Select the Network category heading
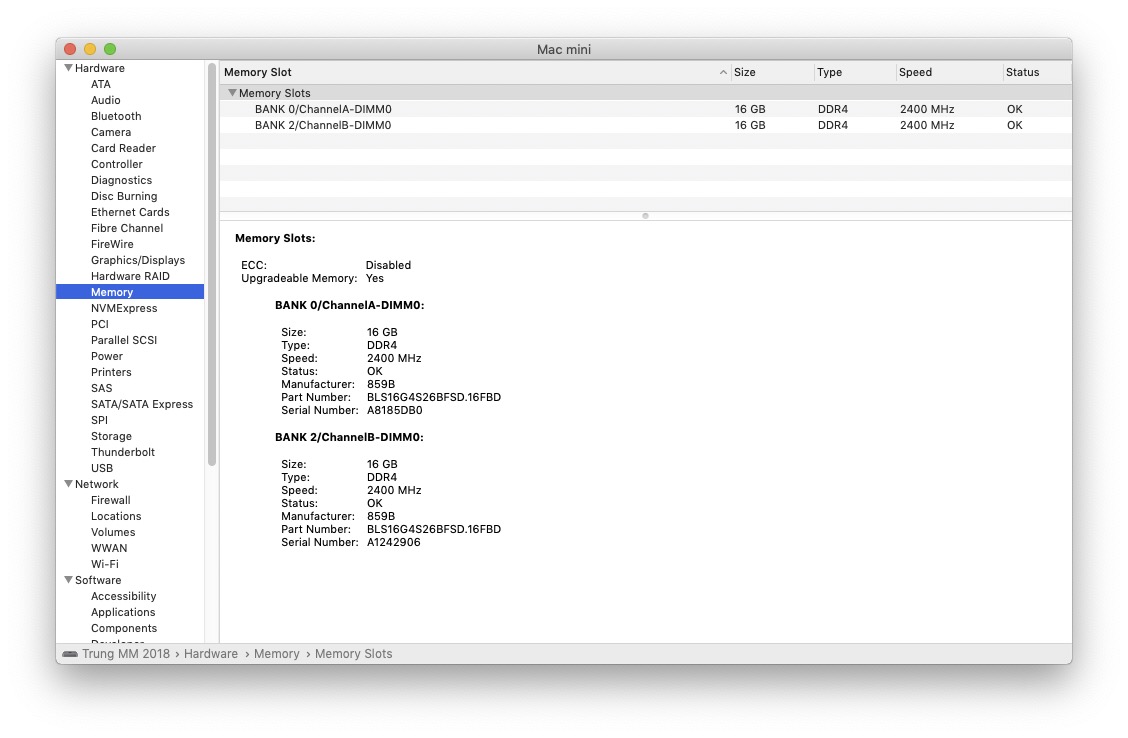Image resolution: width=1128 pixels, height=738 pixels. click(96, 484)
